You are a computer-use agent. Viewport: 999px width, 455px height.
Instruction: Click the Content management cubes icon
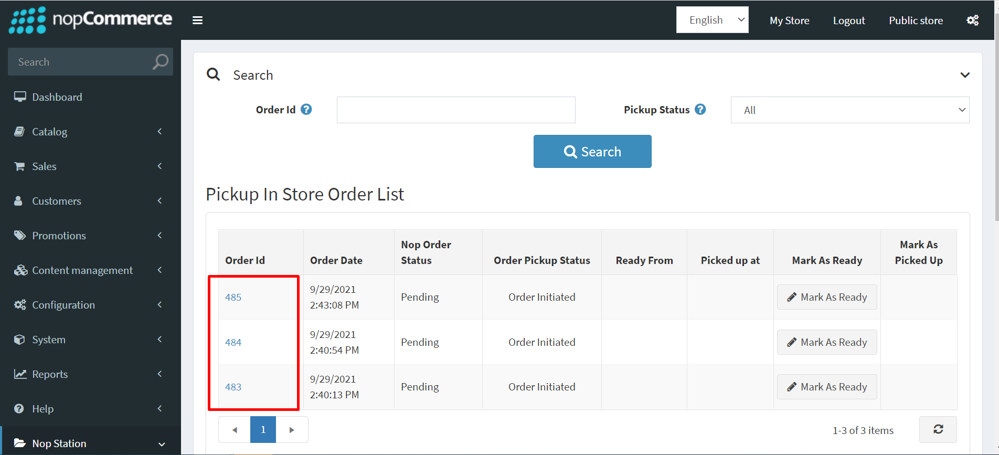[20, 270]
